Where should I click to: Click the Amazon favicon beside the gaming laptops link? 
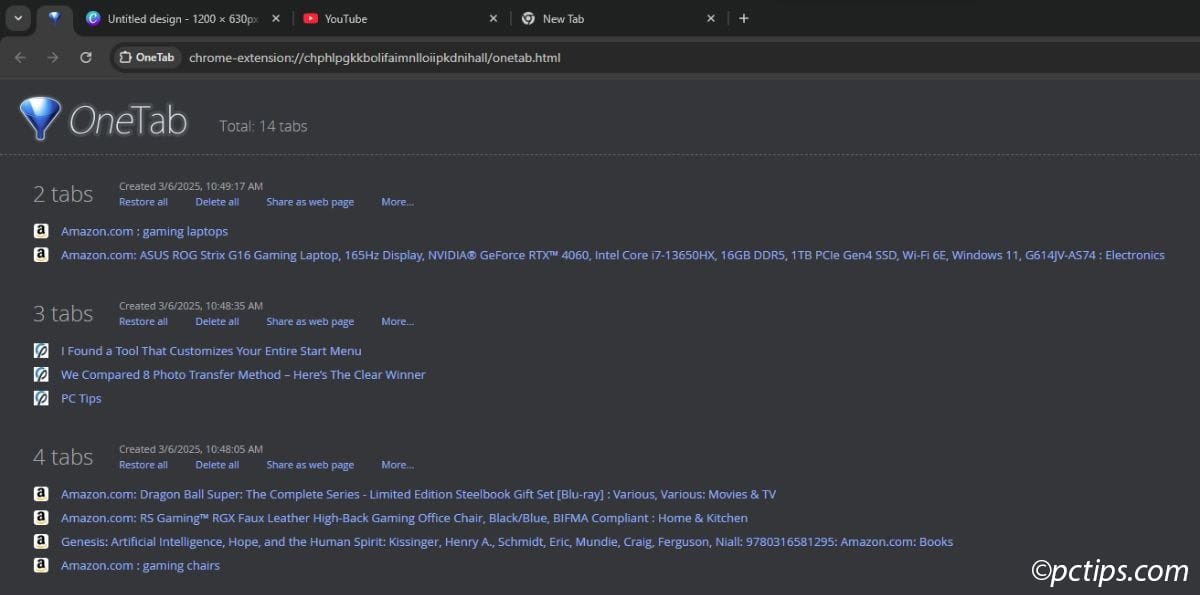[x=41, y=230]
